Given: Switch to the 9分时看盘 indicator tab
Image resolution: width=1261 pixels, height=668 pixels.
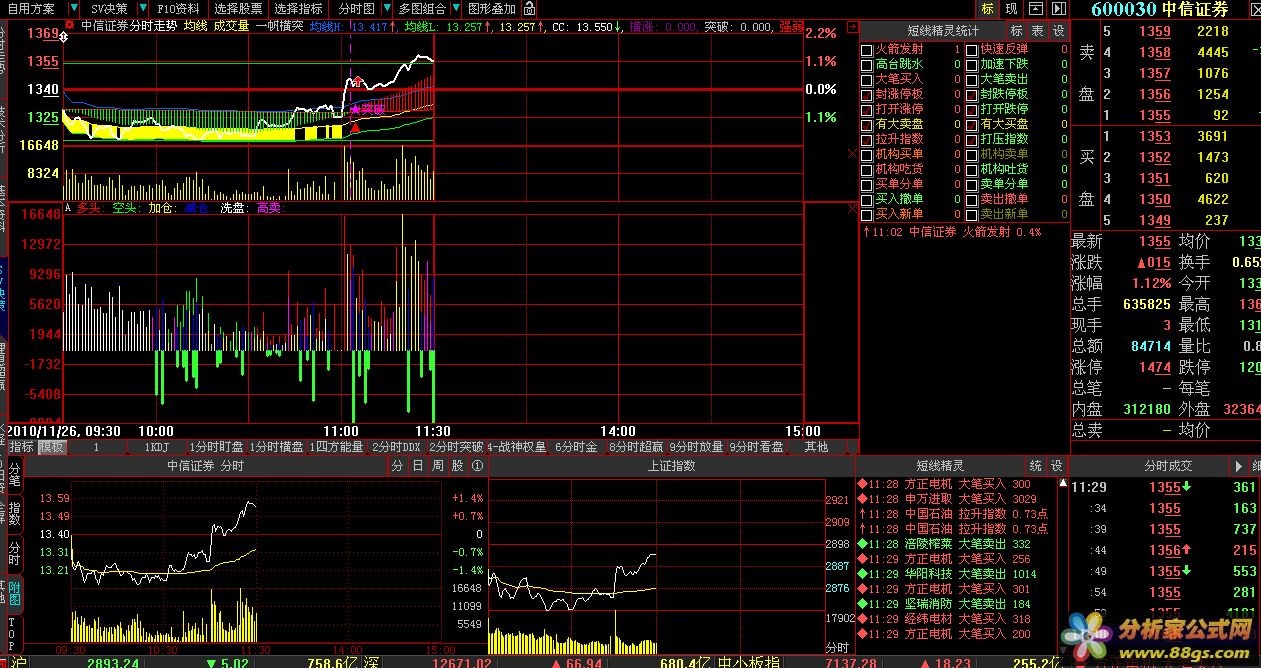Looking at the screenshot, I should pos(757,447).
